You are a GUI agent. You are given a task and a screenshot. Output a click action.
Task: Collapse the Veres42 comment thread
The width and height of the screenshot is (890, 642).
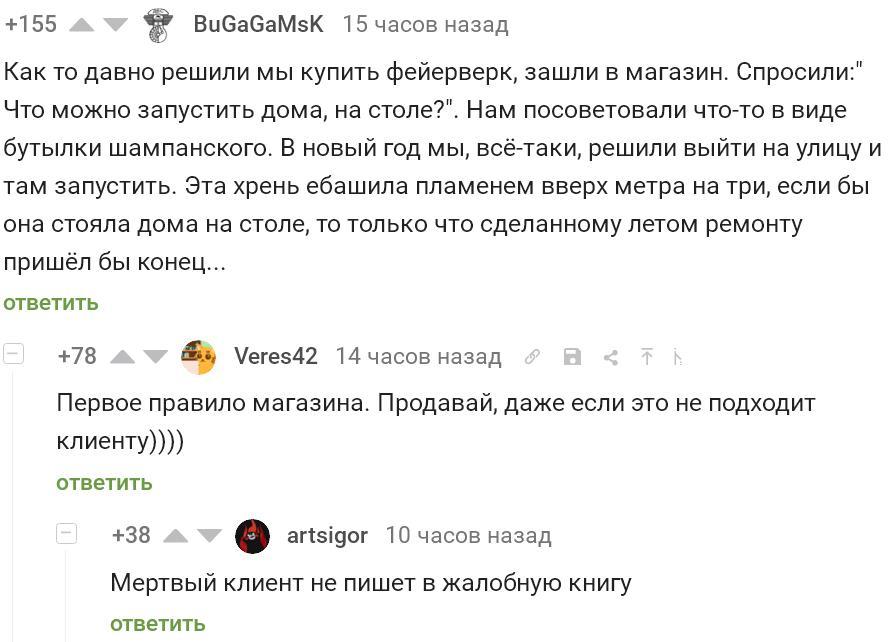[13, 353]
